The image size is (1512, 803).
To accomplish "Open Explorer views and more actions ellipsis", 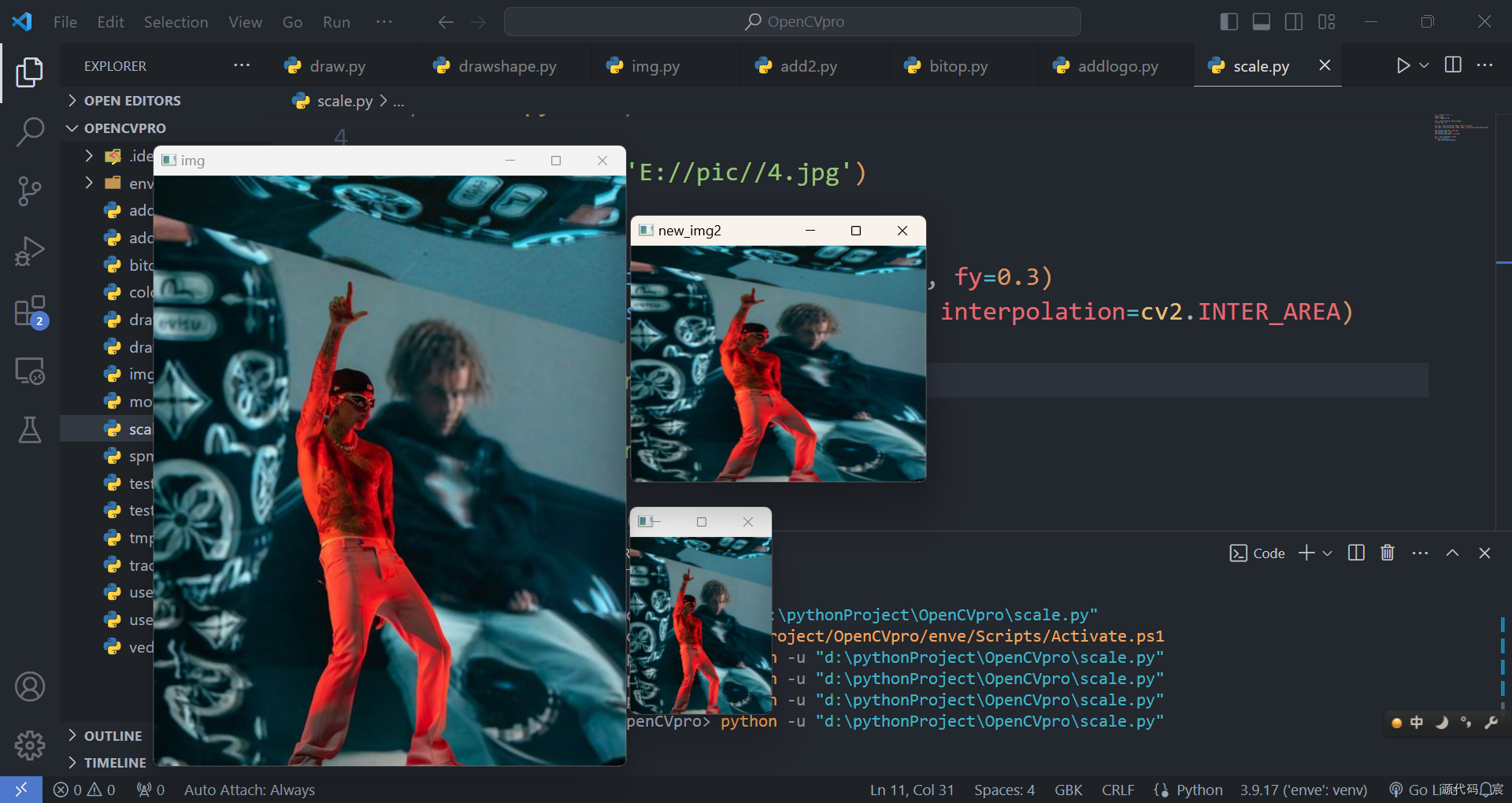I will (242, 65).
